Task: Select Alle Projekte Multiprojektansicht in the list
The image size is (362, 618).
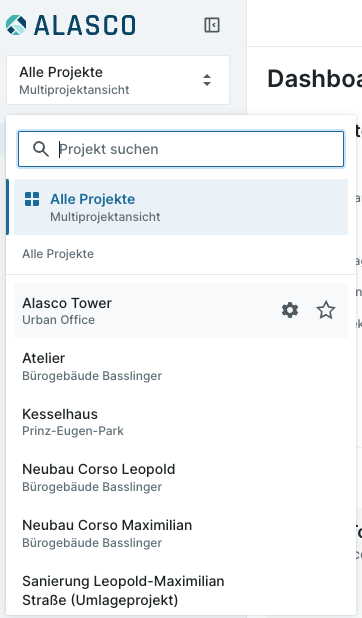Action: pyautogui.click(x=181, y=207)
